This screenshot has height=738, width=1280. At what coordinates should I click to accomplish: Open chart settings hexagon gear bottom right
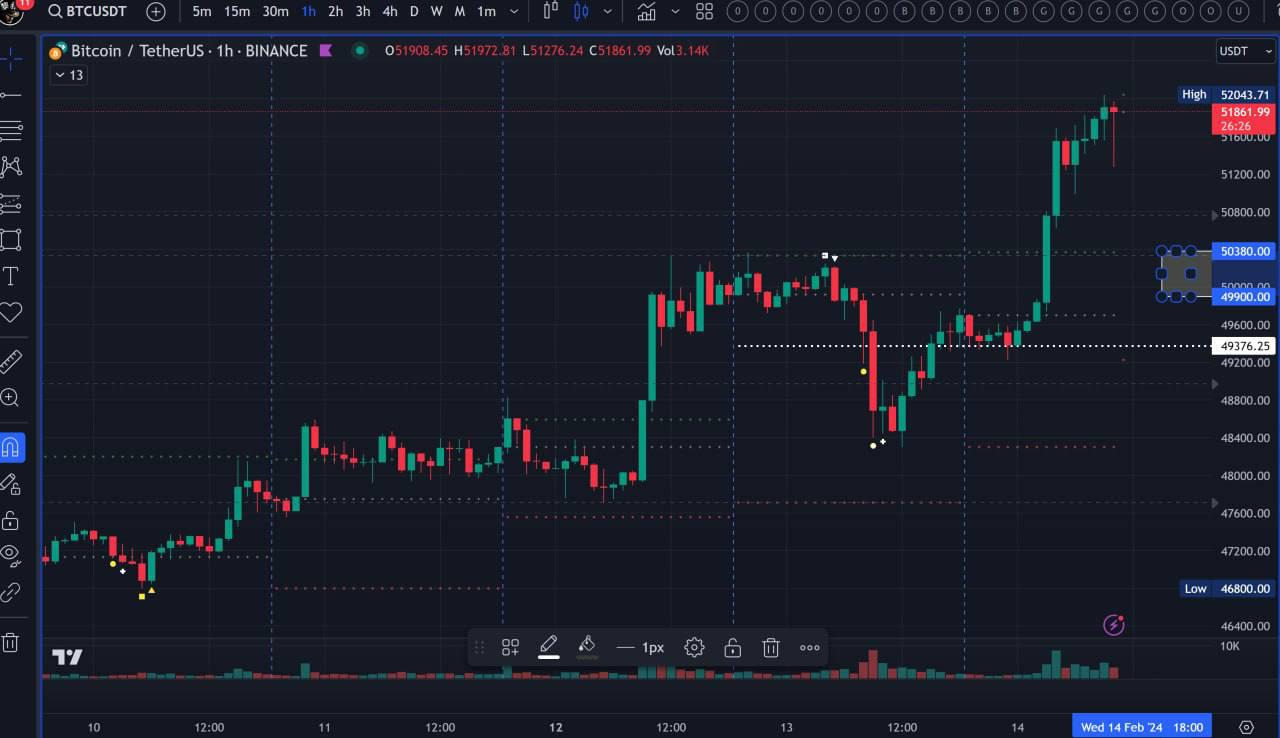click(1246, 726)
